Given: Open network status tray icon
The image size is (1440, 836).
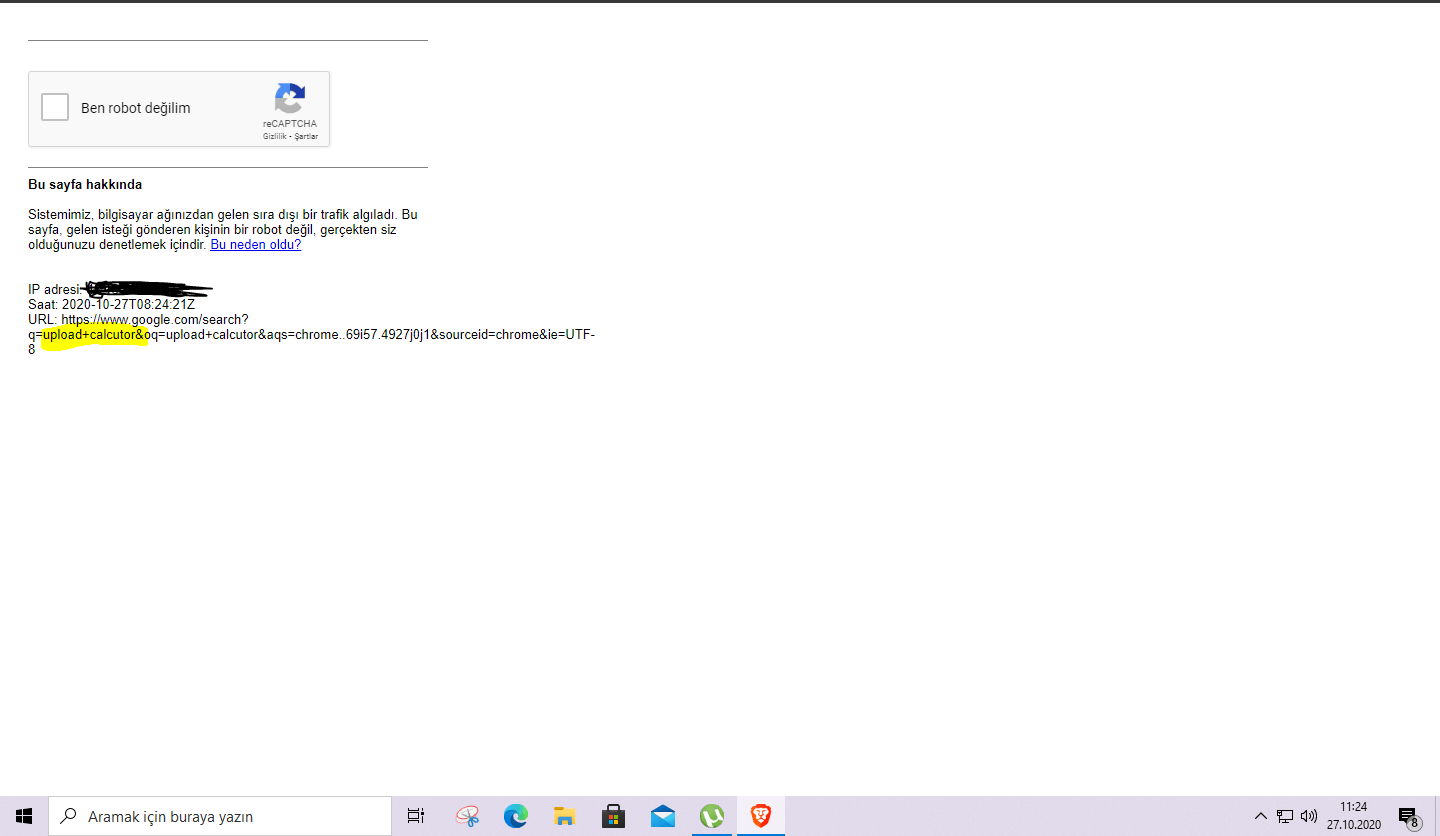Looking at the screenshot, I should (1285, 816).
